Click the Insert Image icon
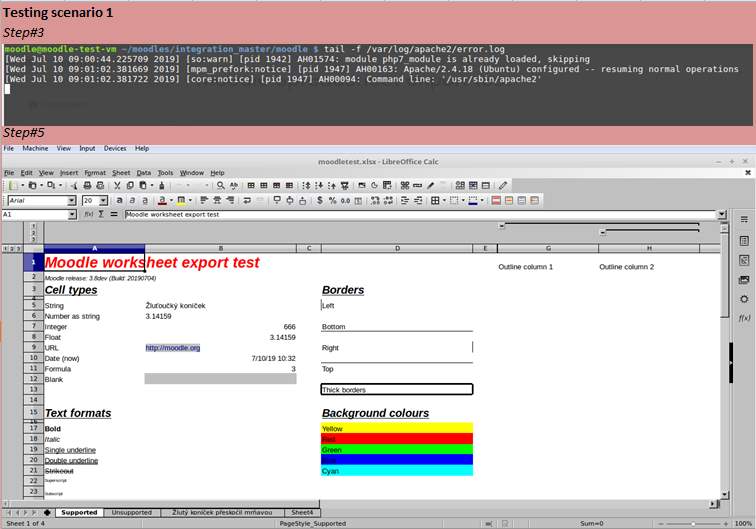 tap(362, 185)
